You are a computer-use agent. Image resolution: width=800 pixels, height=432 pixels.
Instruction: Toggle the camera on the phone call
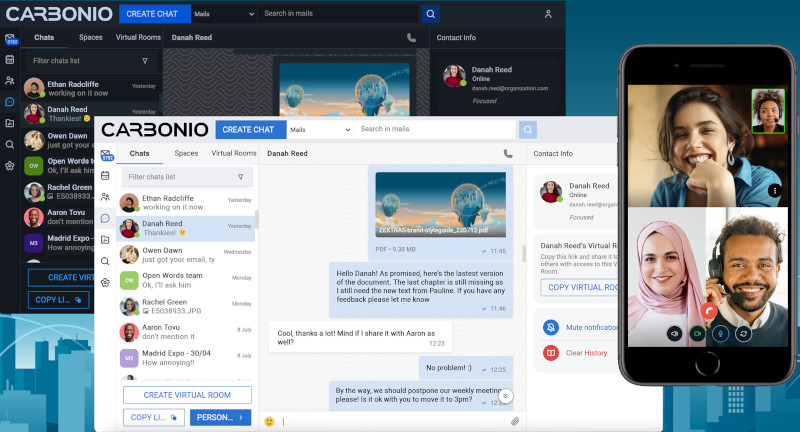pos(698,333)
